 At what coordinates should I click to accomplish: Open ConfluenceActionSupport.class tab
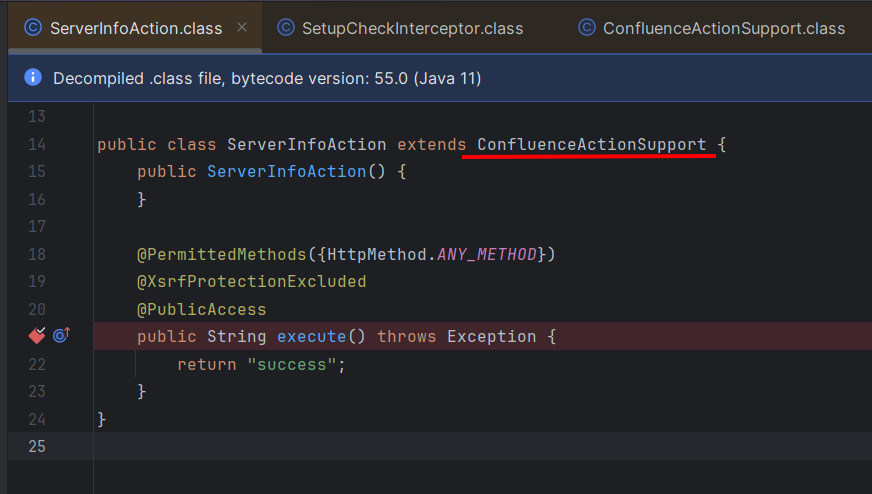(x=724, y=28)
